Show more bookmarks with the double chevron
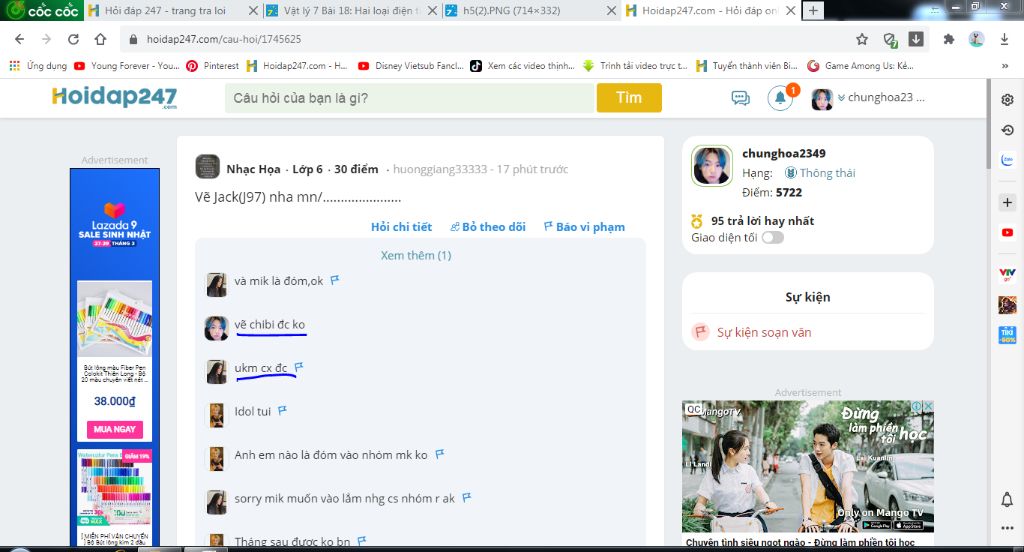The width and height of the screenshot is (1024, 552). point(1004,66)
